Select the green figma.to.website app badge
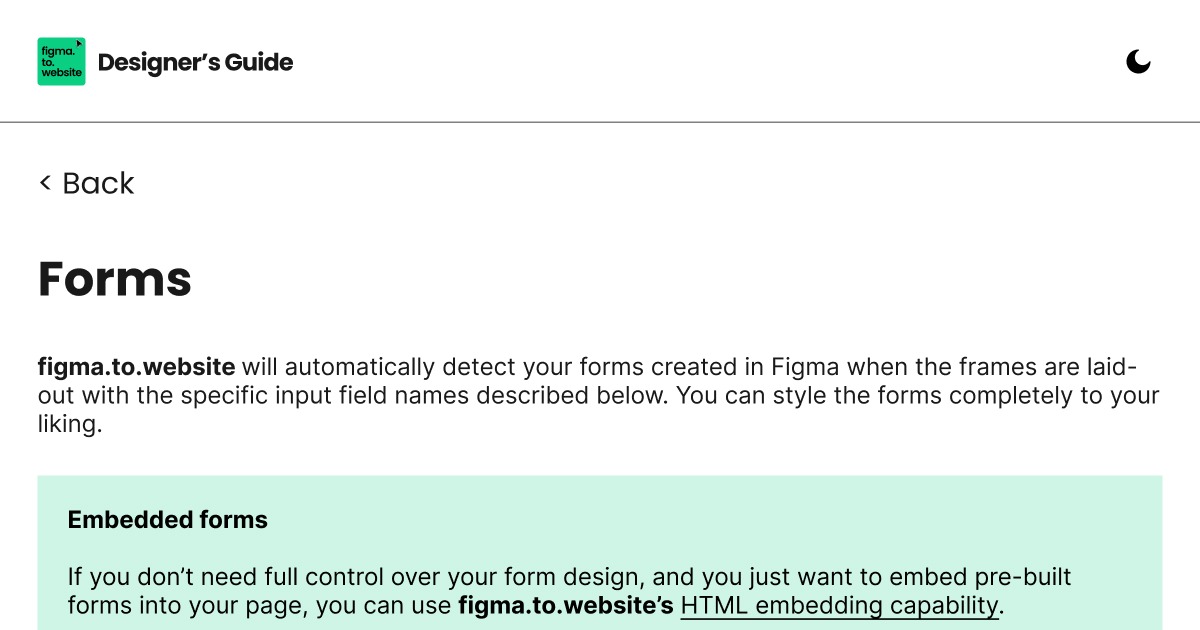Screen dimensions: 1200x630 pos(61,61)
